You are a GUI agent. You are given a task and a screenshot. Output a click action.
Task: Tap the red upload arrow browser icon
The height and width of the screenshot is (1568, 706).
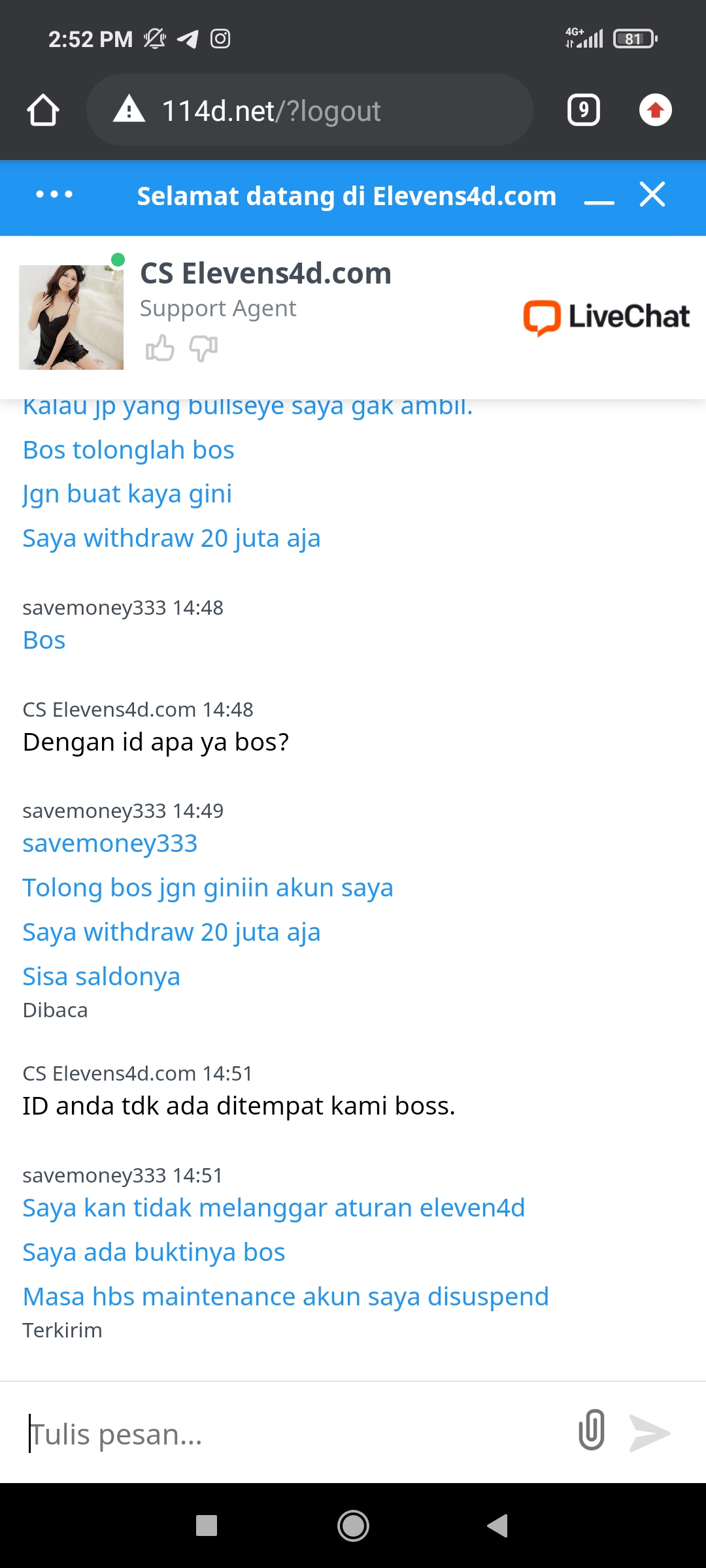tap(655, 110)
